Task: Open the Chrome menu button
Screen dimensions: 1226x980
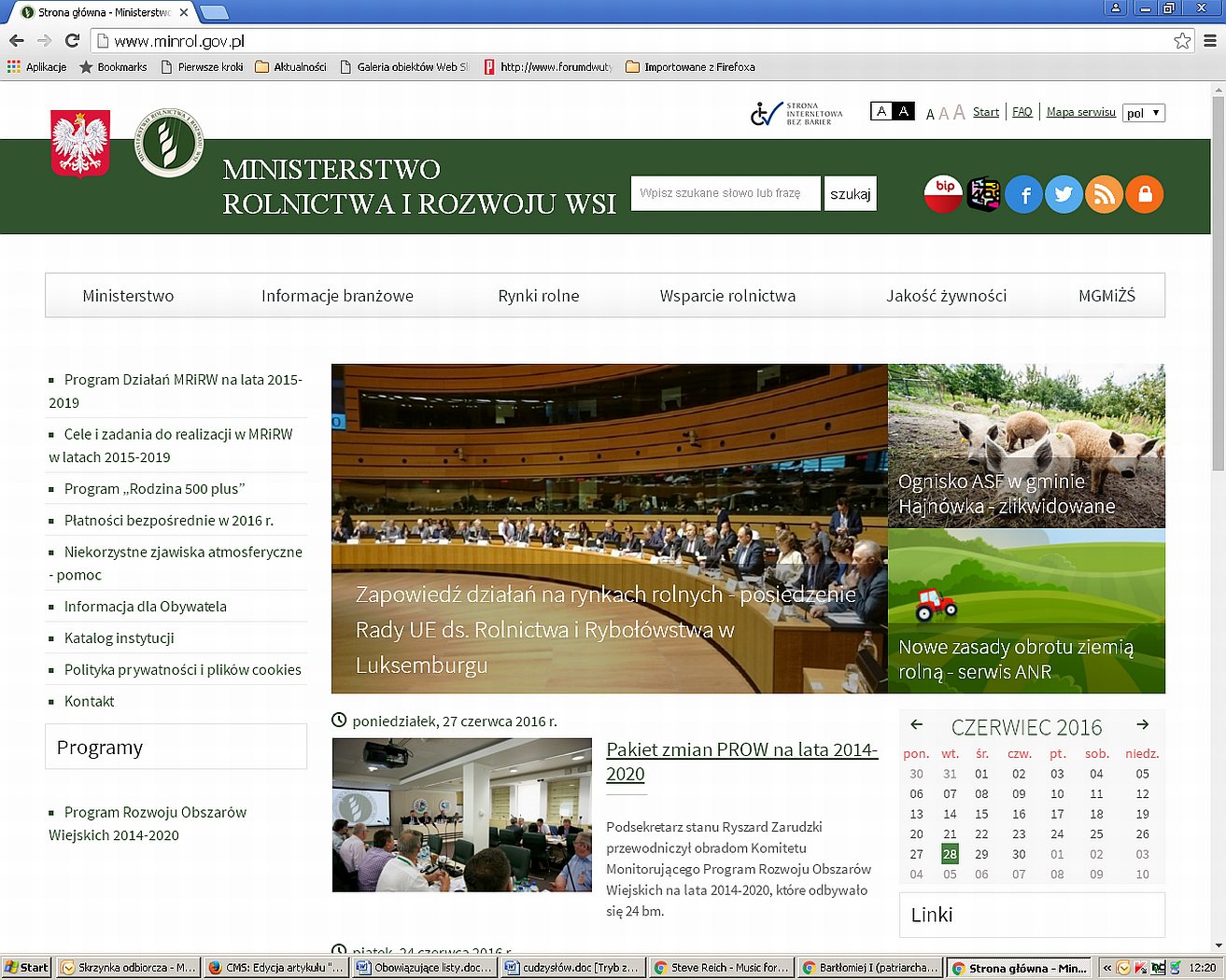Action: [x=1209, y=41]
